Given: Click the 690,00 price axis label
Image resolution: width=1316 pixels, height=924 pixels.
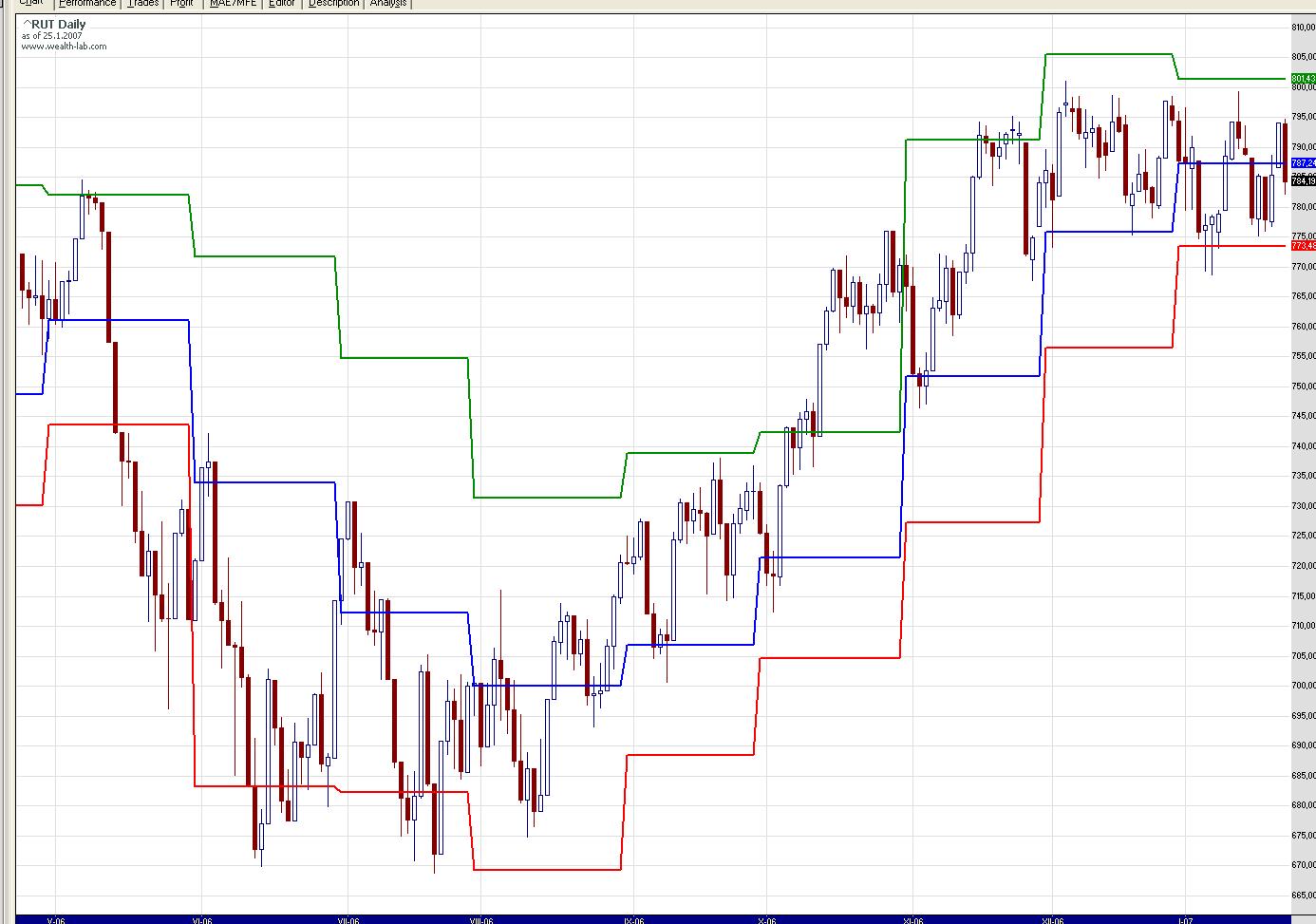Looking at the screenshot, I should pos(1304,745).
